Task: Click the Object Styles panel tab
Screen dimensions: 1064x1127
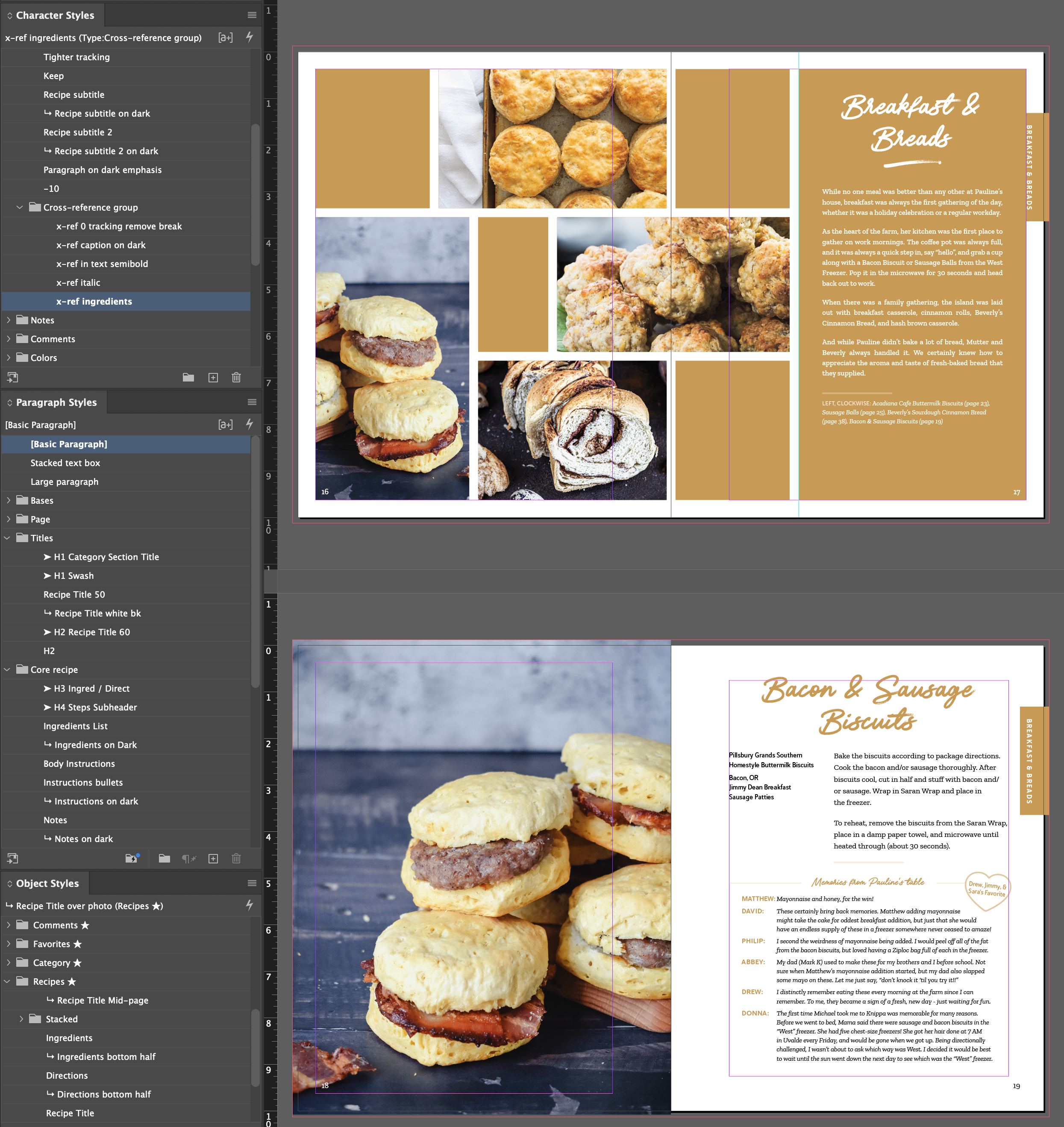Action: [47, 883]
